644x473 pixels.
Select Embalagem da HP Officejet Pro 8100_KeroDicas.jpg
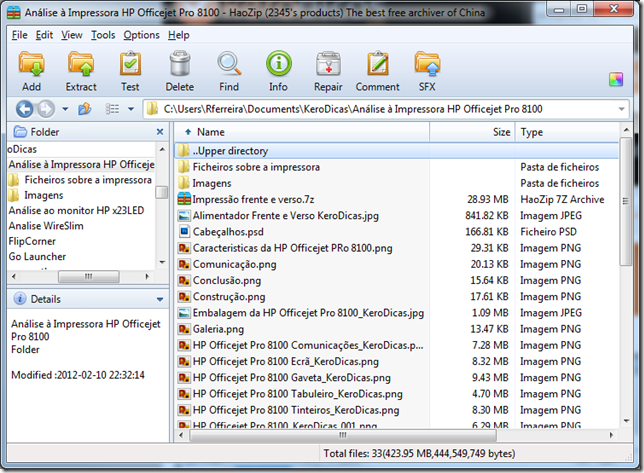pos(397,313)
